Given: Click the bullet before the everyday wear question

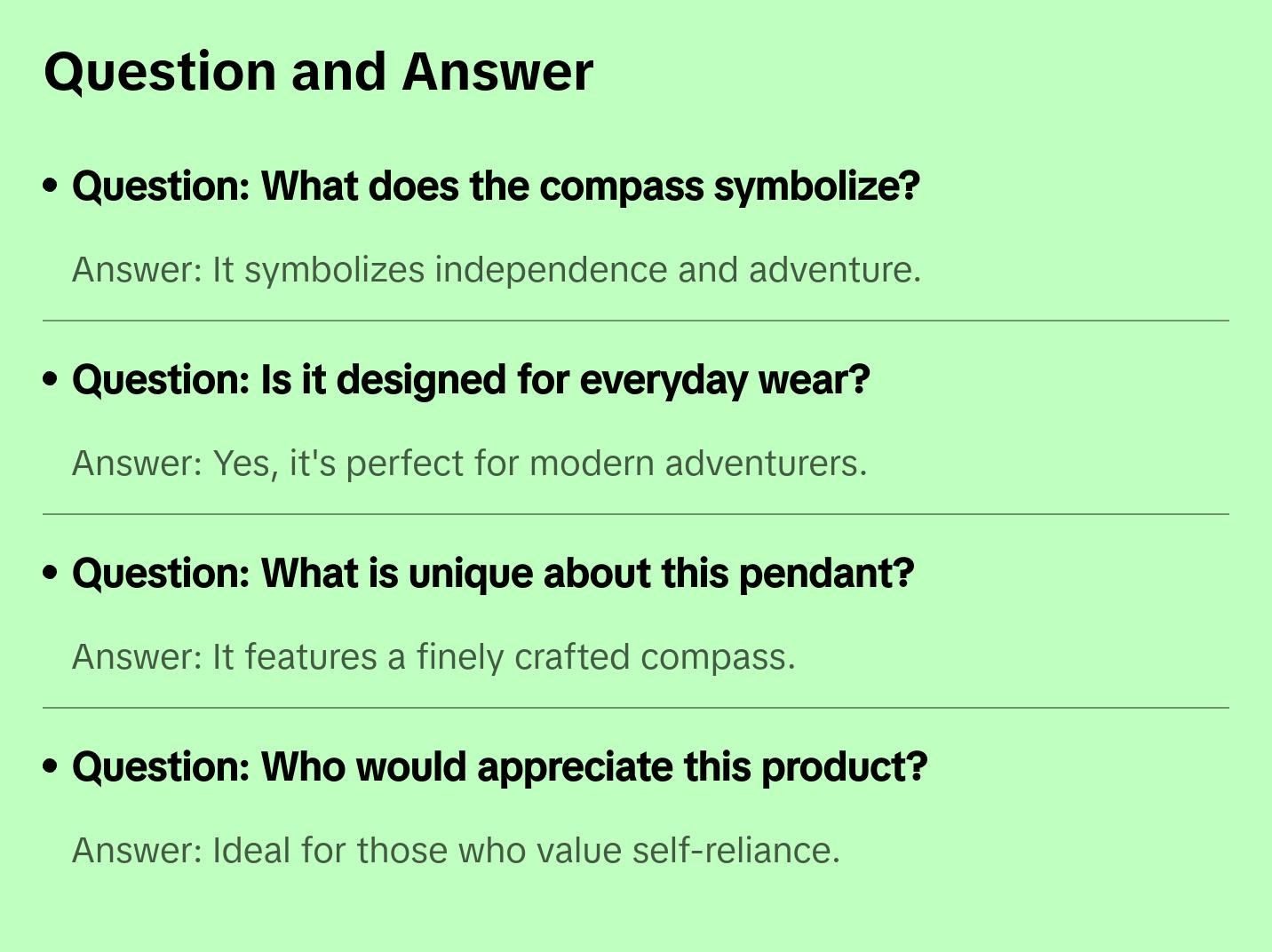Looking at the screenshot, I should tap(51, 379).
